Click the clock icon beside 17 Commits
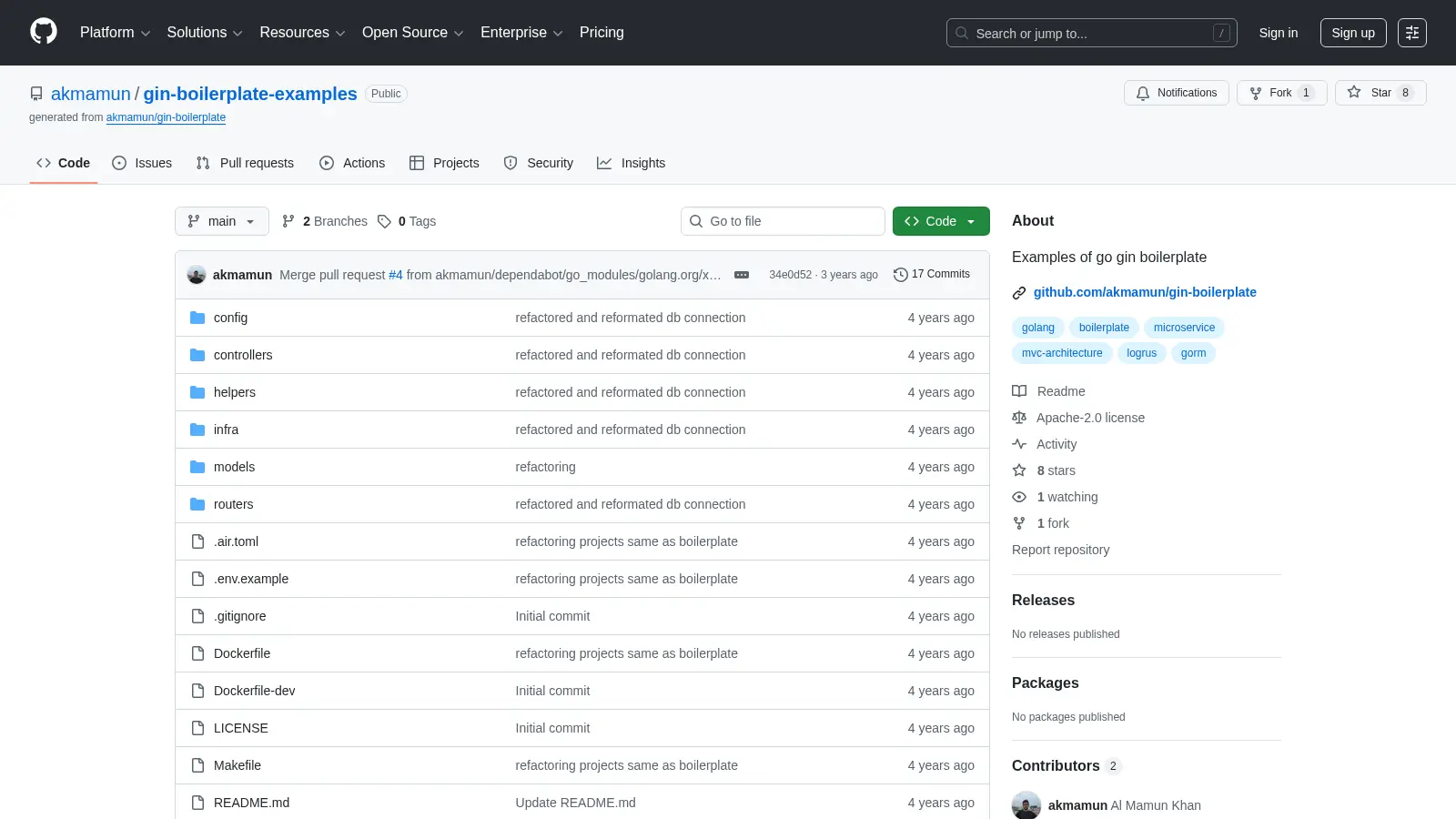The width and height of the screenshot is (1456, 819). point(901,275)
